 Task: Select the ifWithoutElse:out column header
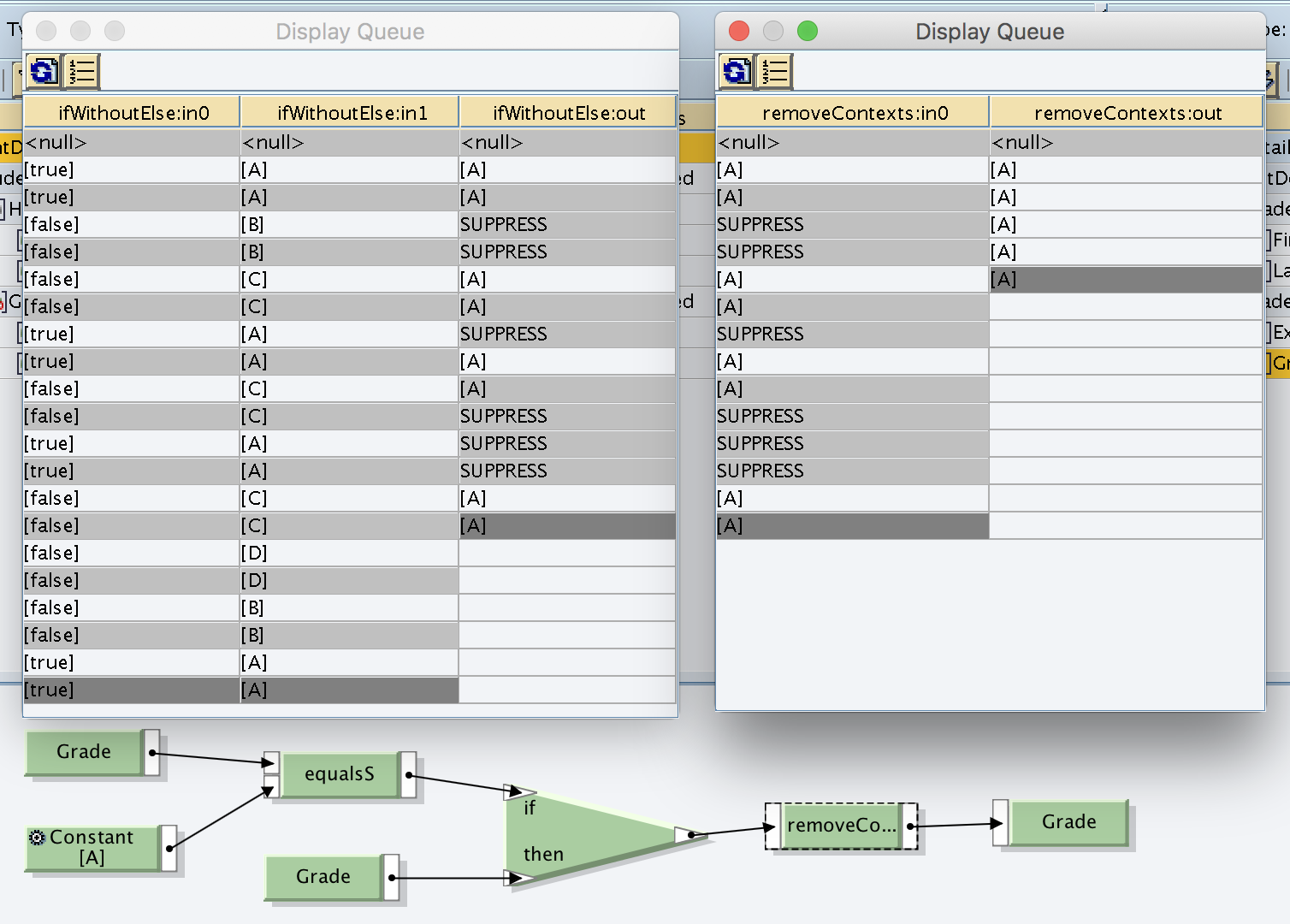click(568, 113)
